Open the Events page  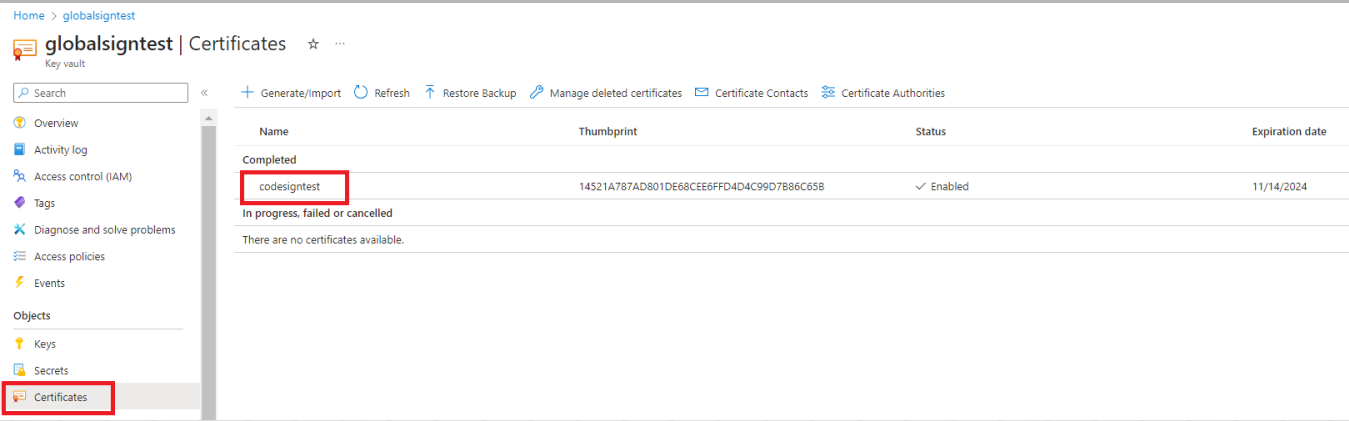coord(49,283)
